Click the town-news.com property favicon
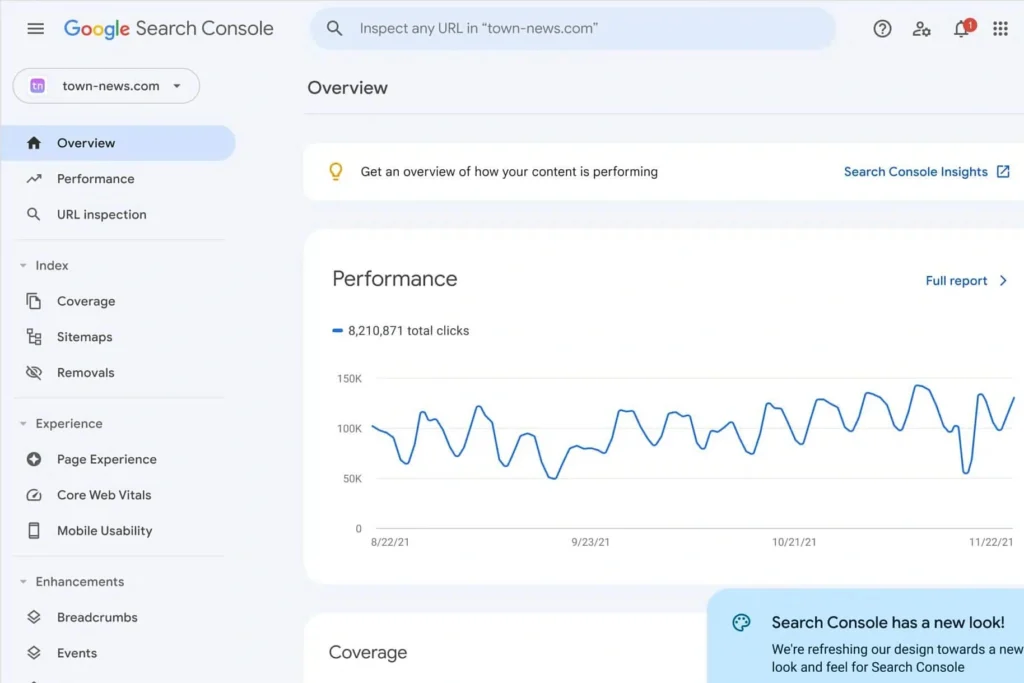The width and height of the screenshot is (1024, 683). (x=37, y=86)
